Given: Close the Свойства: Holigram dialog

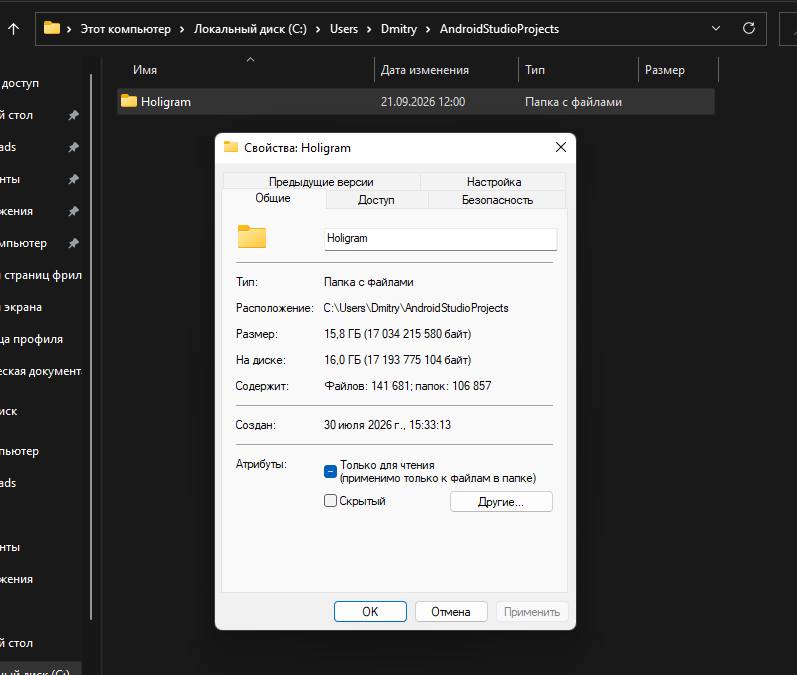Looking at the screenshot, I should tap(561, 147).
